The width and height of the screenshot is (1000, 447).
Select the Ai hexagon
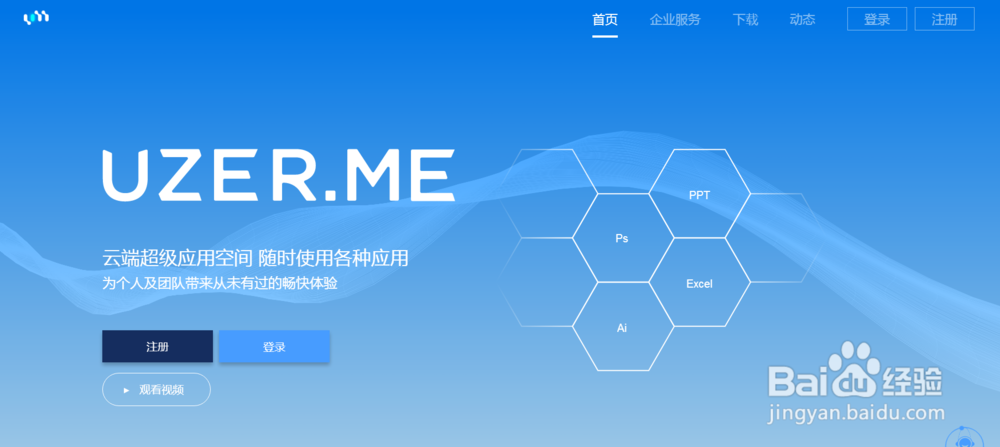click(622, 326)
